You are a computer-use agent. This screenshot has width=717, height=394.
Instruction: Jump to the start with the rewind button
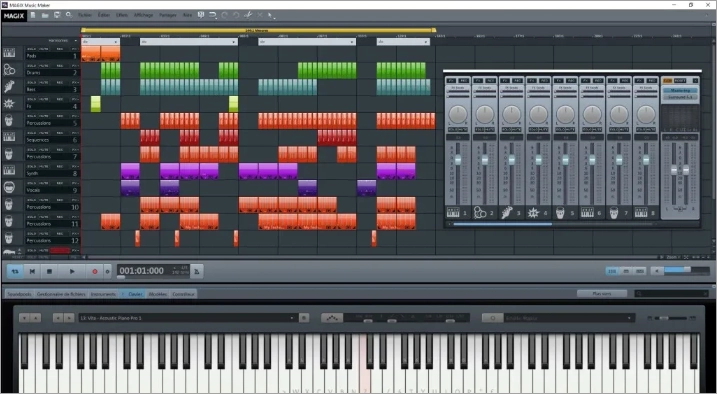[x=32, y=271]
